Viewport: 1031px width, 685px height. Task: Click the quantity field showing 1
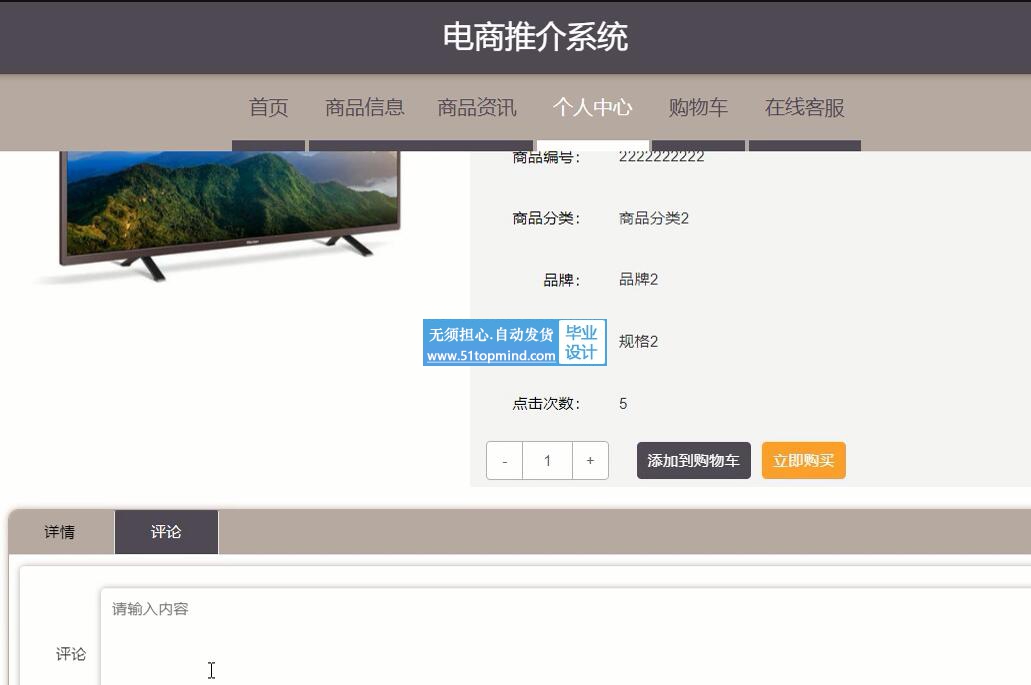(547, 461)
